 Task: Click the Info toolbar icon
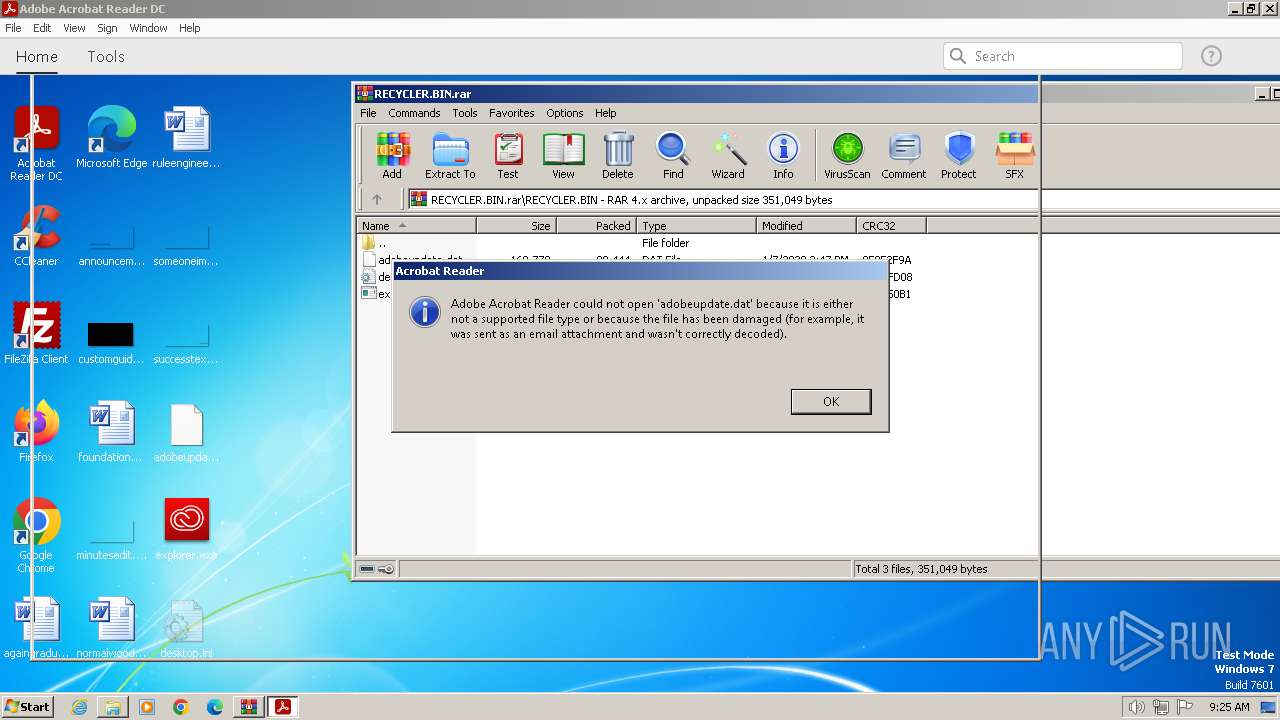click(783, 156)
